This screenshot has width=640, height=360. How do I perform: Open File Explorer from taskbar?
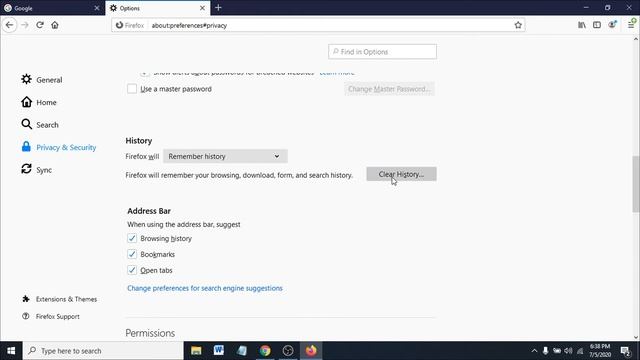196,351
